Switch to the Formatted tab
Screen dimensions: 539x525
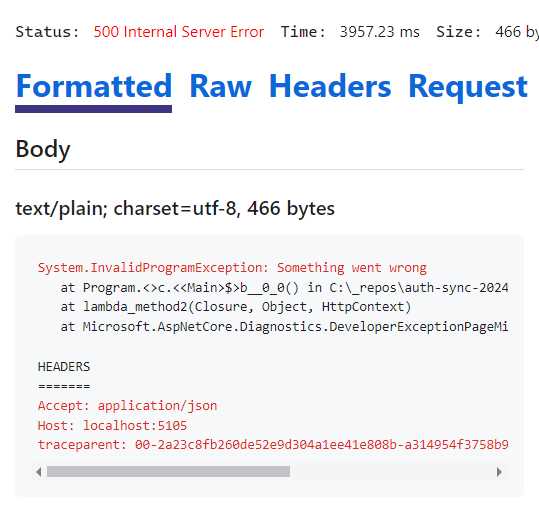coord(94,87)
